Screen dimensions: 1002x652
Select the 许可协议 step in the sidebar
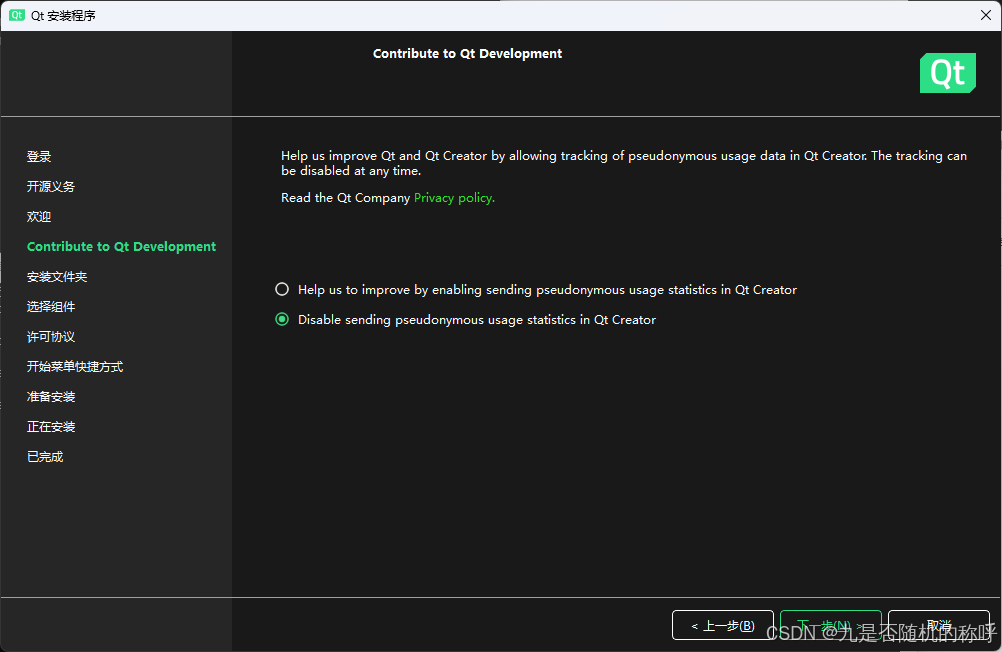(51, 337)
